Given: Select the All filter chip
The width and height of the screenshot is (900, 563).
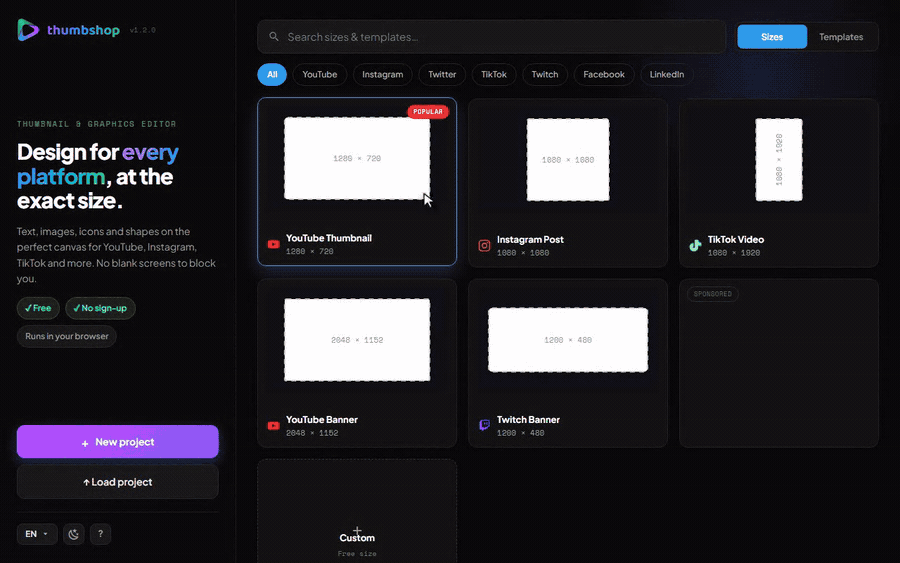Looking at the screenshot, I should pos(272,75).
